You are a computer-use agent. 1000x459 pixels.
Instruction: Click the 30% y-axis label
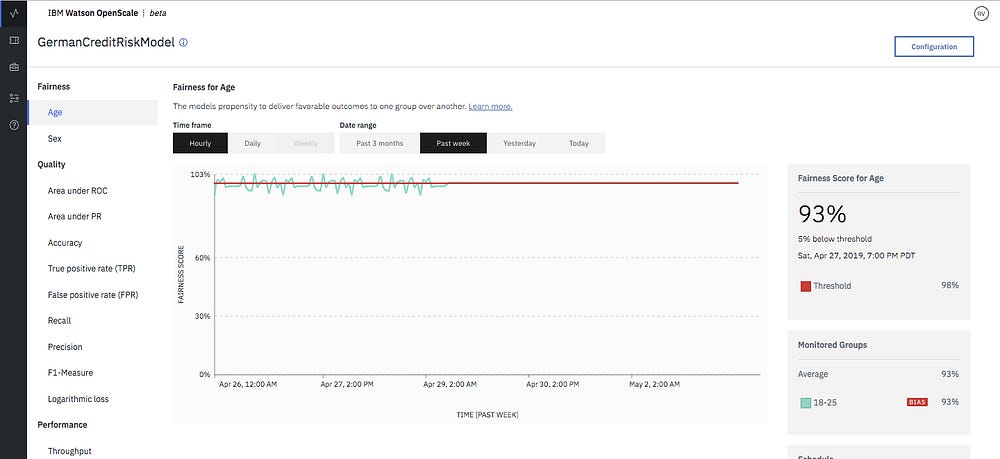click(x=202, y=316)
